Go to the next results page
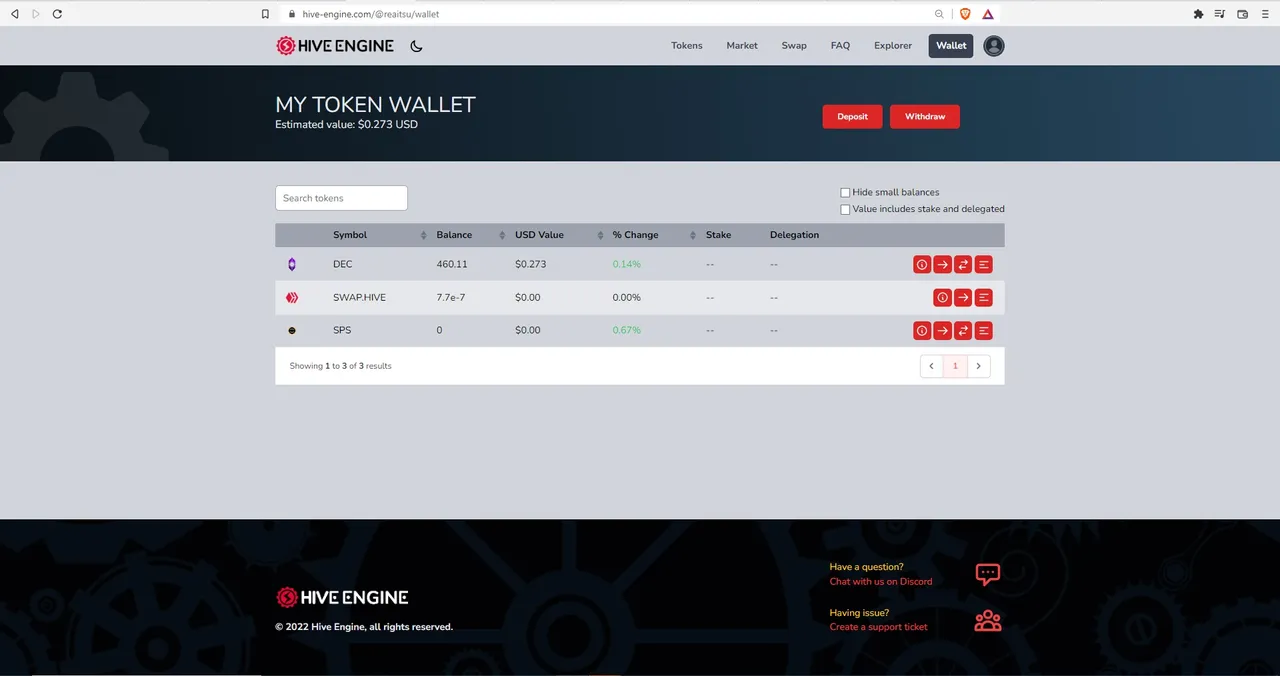This screenshot has height=676, width=1280. click(x=978, y=366)
